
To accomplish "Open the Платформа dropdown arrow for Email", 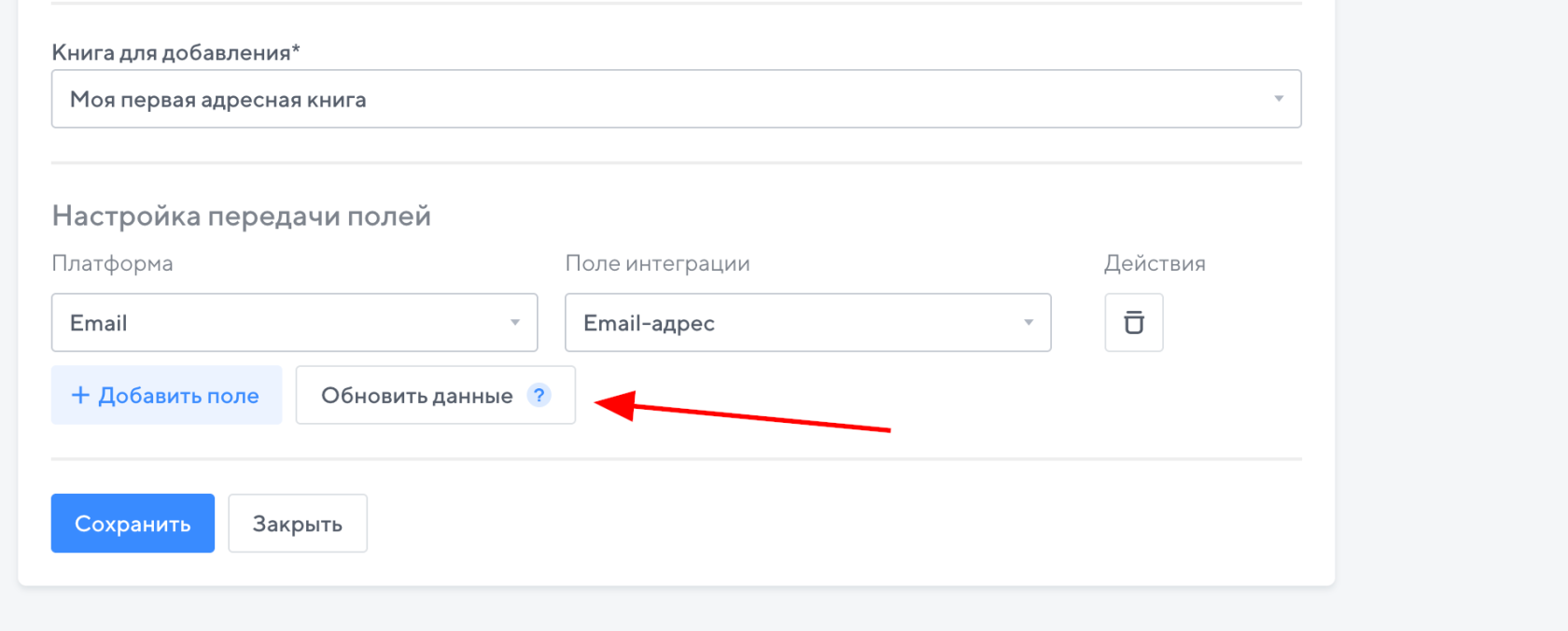I will [x=514, y=323].
